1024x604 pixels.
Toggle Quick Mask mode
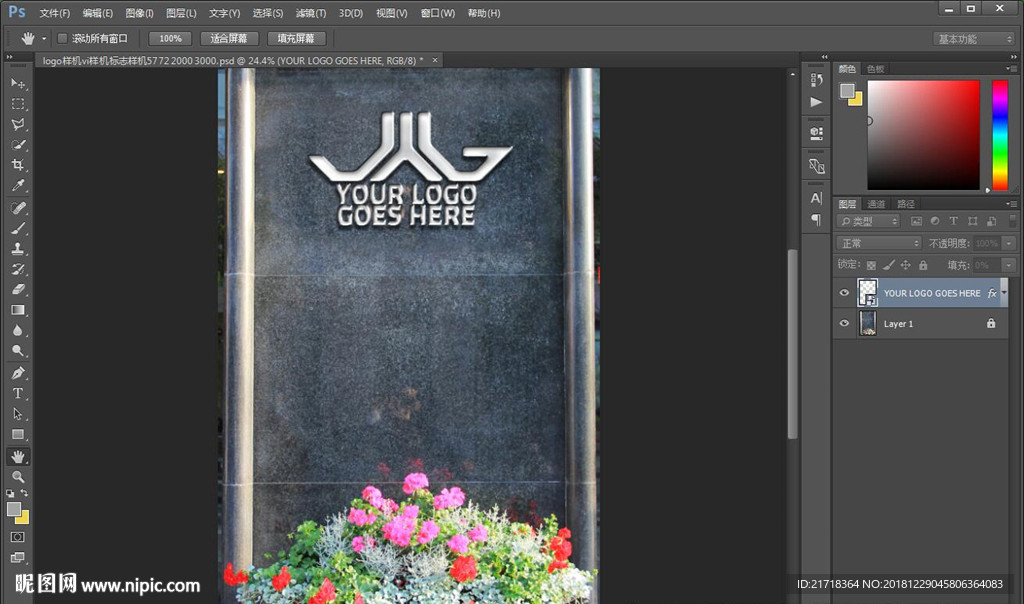point(18,537)
